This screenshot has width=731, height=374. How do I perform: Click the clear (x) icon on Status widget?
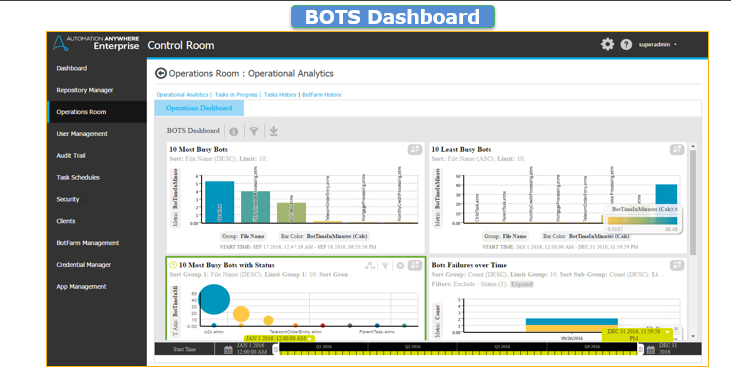[400, 265]
